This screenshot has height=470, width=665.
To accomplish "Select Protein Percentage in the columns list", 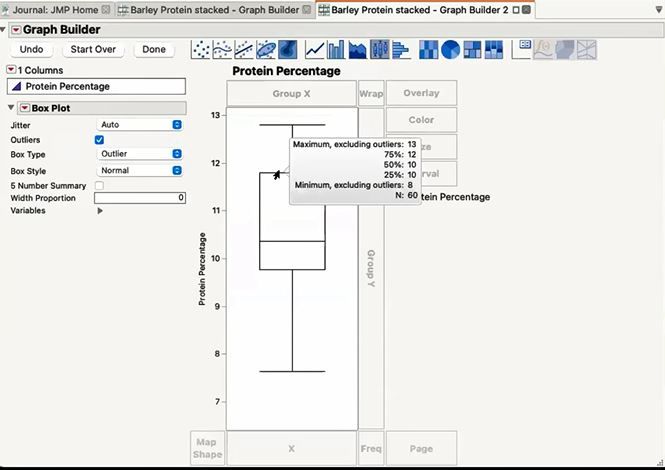I will [96, 87].
